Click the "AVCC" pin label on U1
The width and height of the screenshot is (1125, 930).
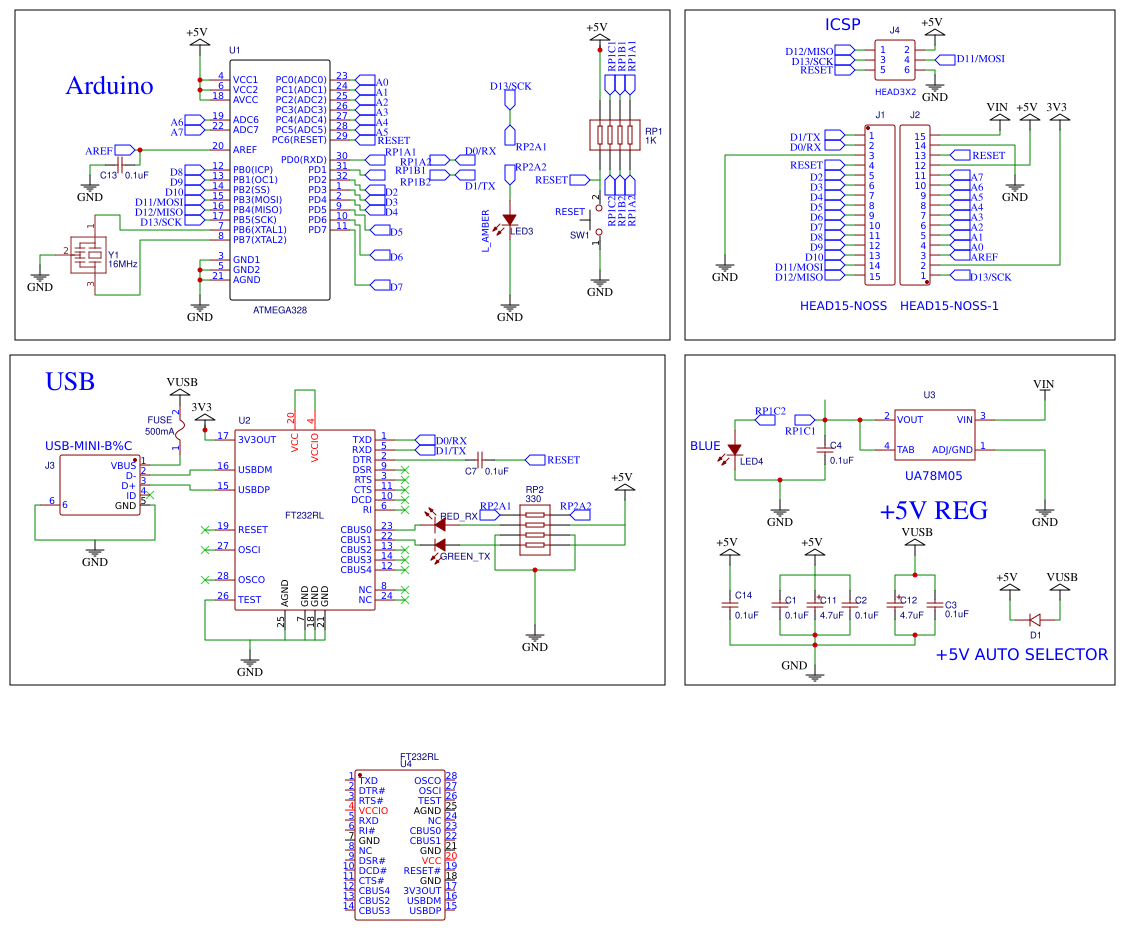point(245,100)
